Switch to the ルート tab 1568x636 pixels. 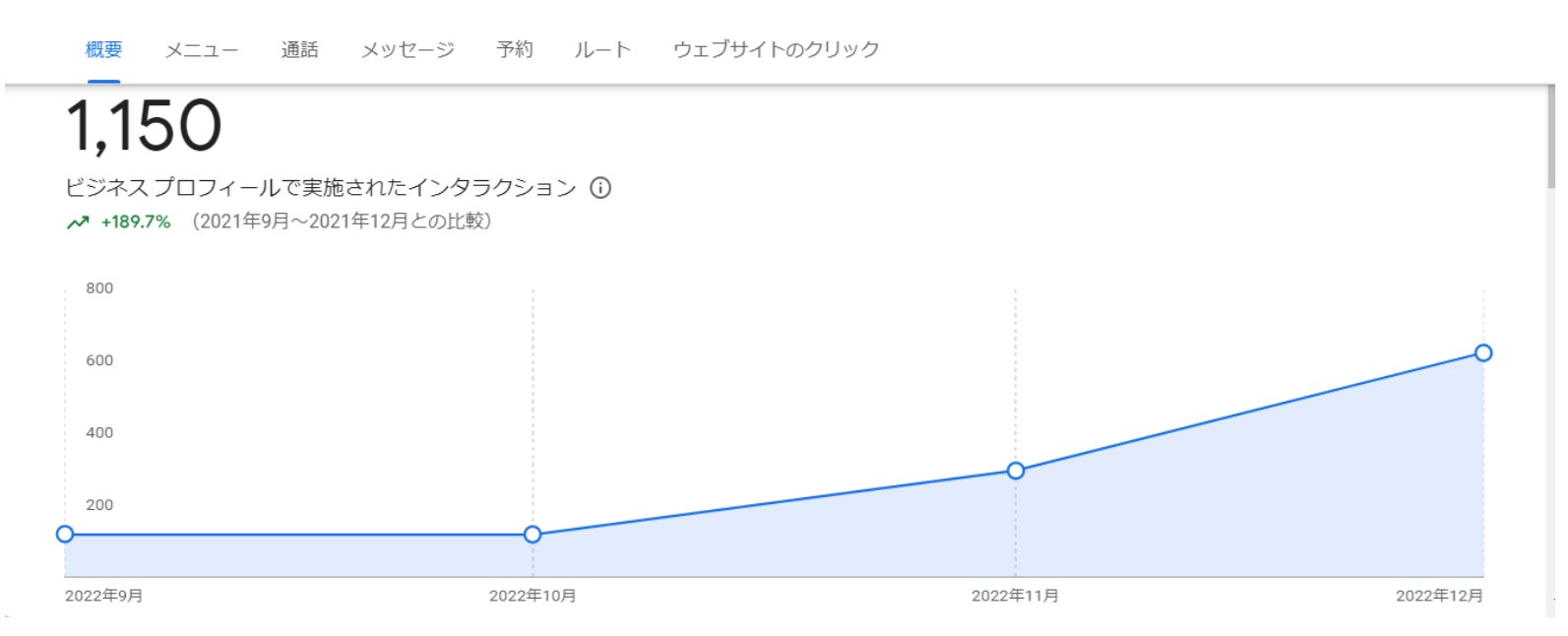coord(602,49)
